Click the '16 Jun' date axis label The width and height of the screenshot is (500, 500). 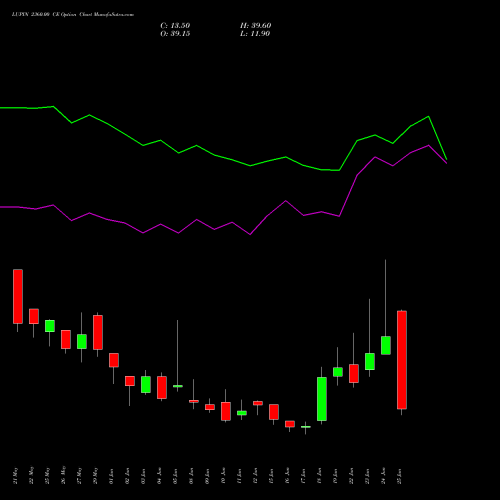[x=287, y=476]
